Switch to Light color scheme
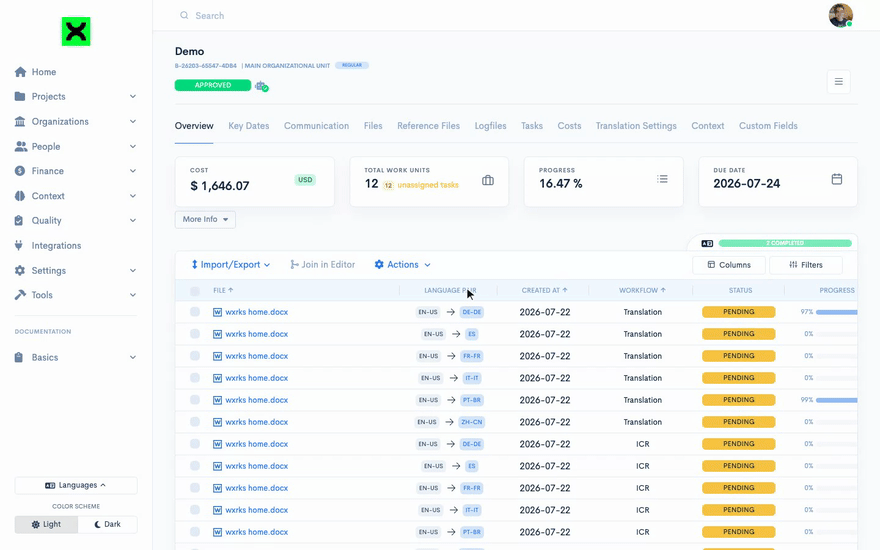Screen dimensions: 880x550 click(46, 524)
